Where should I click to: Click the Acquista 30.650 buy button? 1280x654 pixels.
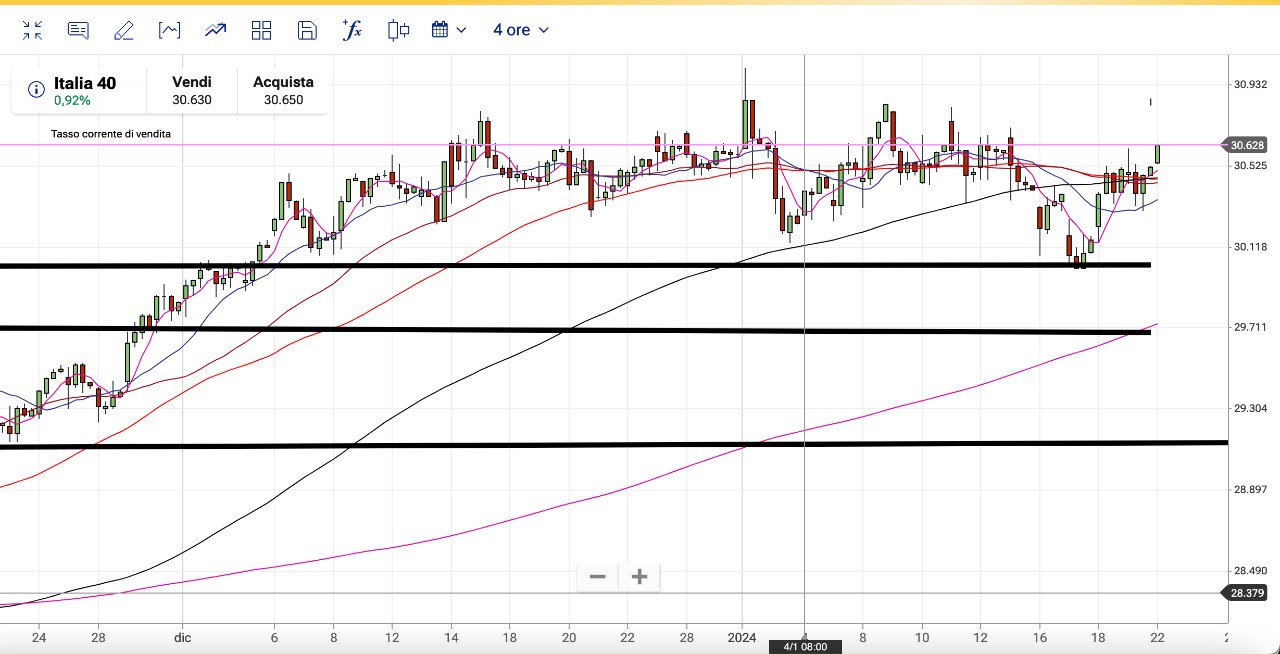pyautogui.click(x=283, y=90)
